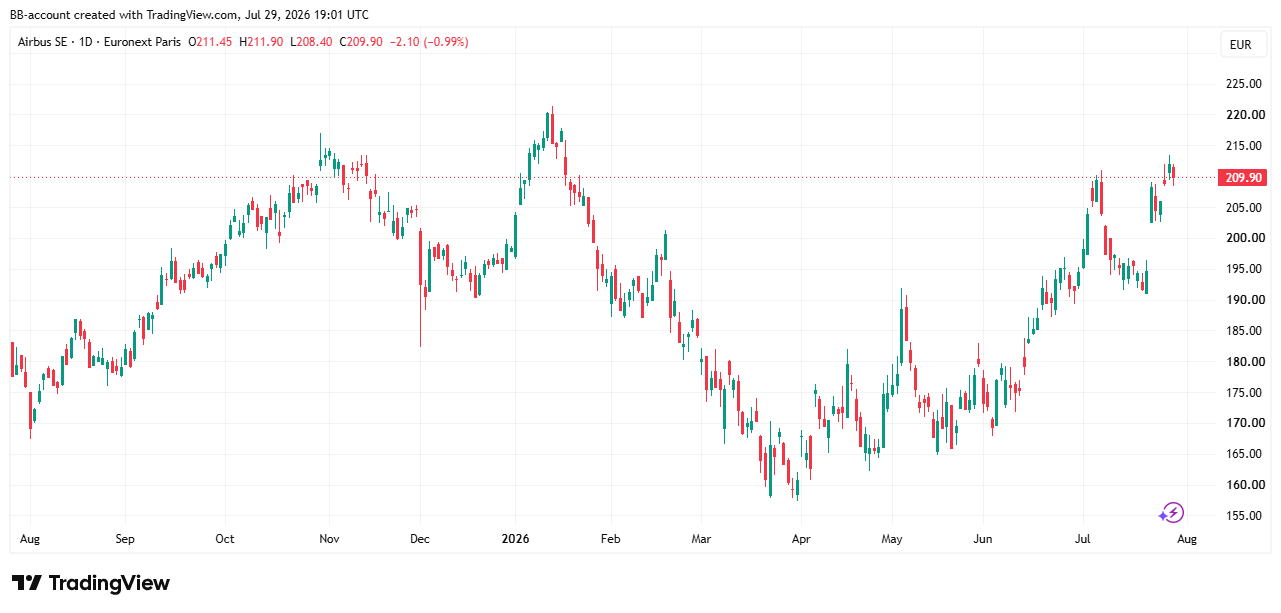The image size is (1281, 613).
Task: Click the 175.00 price axis label
Action: (x=1245, y=393)
